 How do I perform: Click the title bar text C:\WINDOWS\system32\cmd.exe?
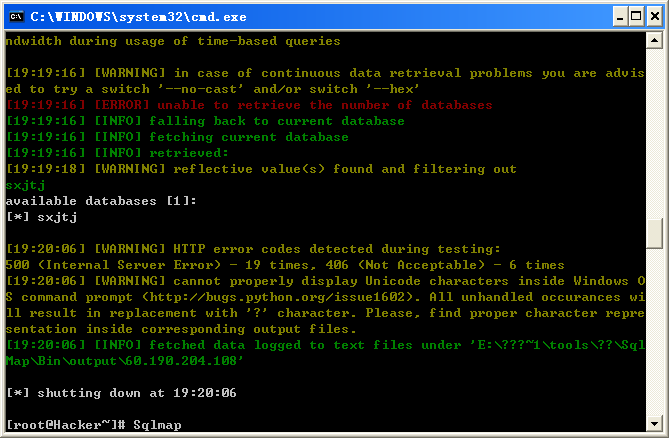click(138, 17)
